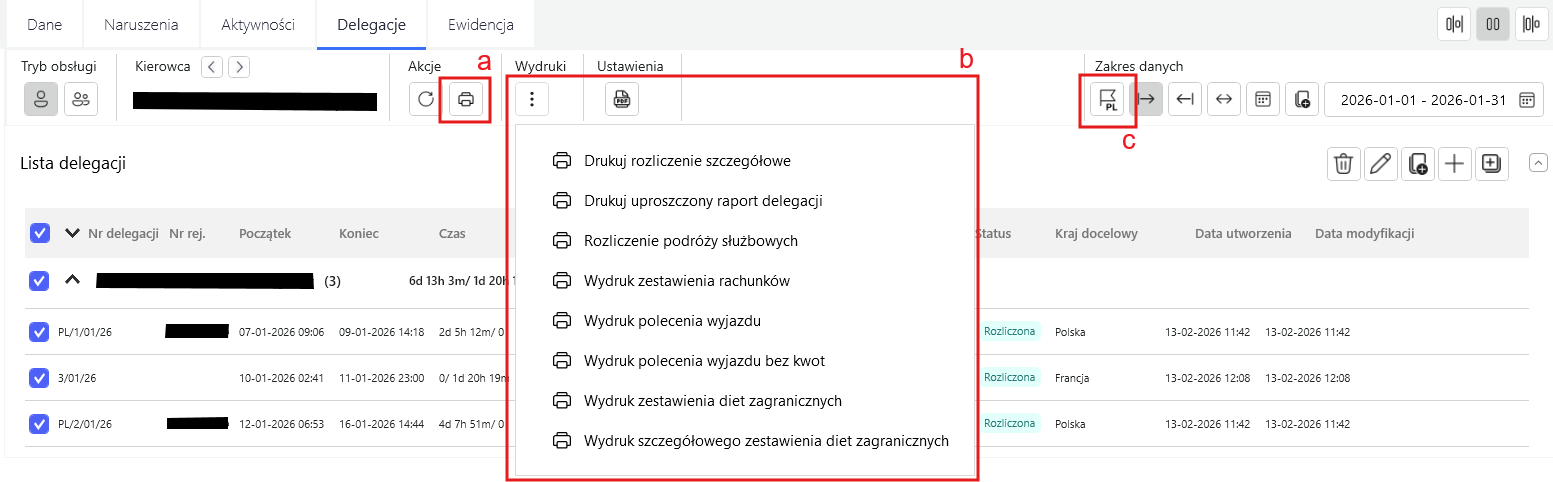The height and width of the screenshot is (482, 1553).
Task: Click the printer icon under Akcje
Action: click(x=466, y=99)
